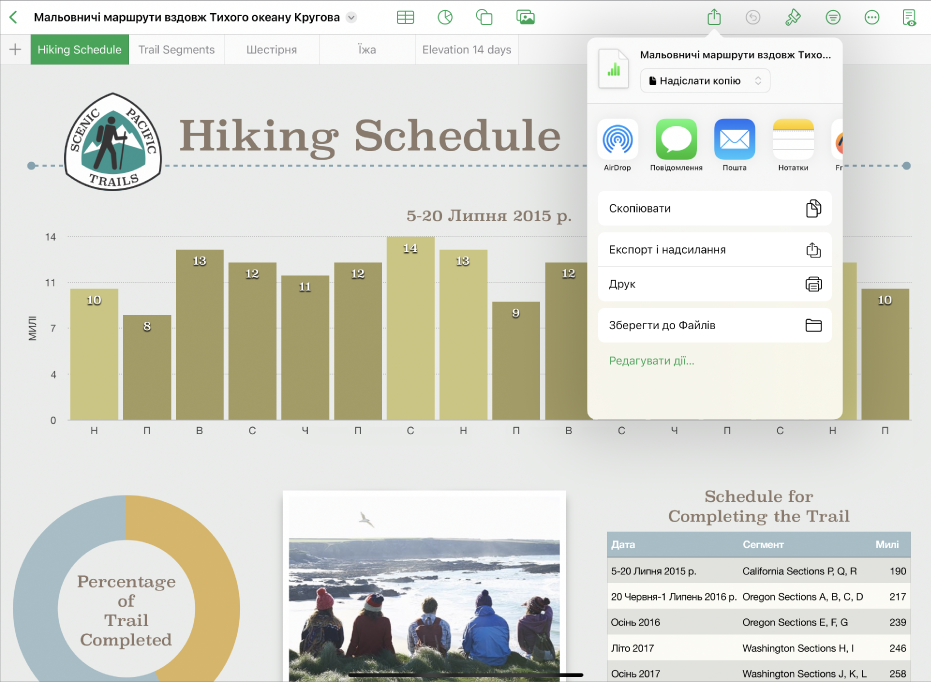931x684 pixels.
Task: Tap the Undo button
Action: (753, 17)
